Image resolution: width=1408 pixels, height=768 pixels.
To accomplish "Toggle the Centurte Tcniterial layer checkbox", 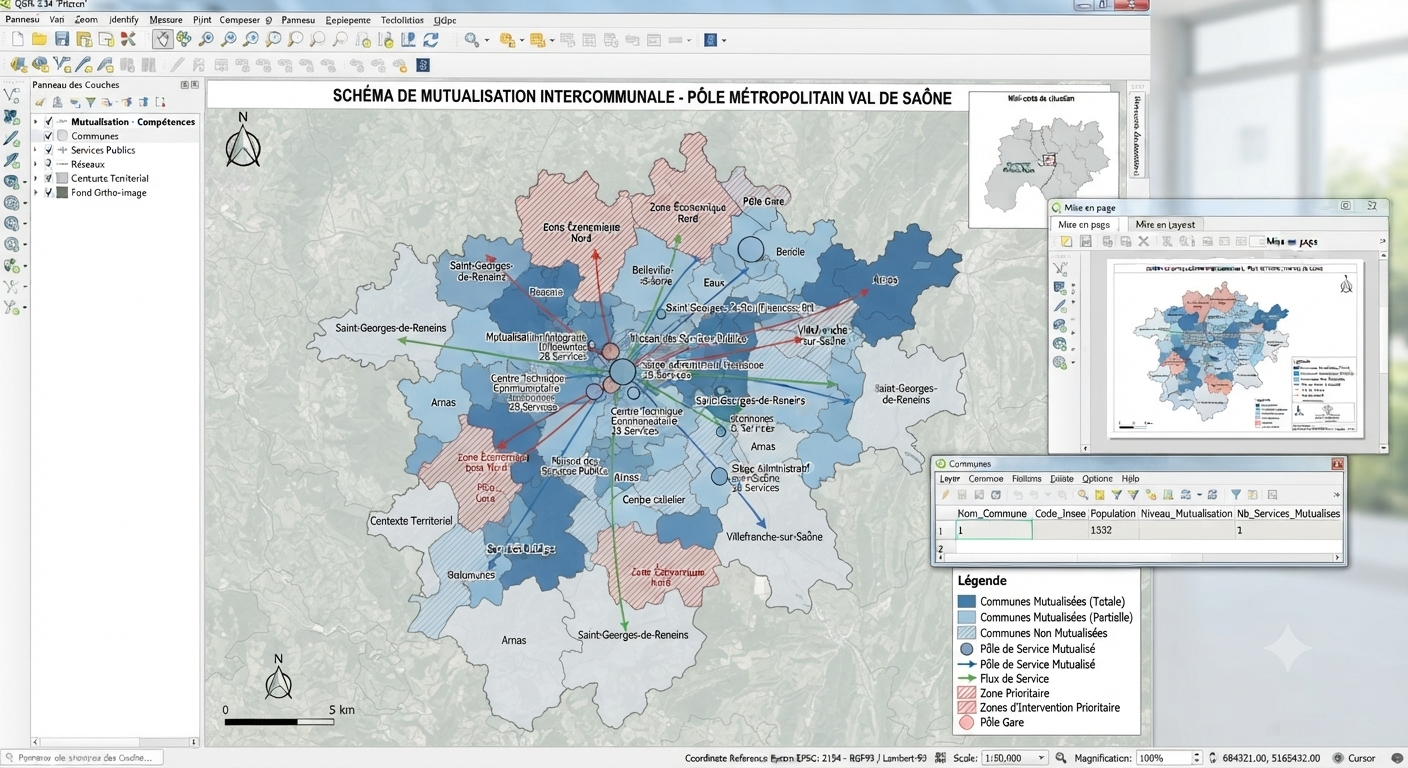I will [x=49, y=178].
